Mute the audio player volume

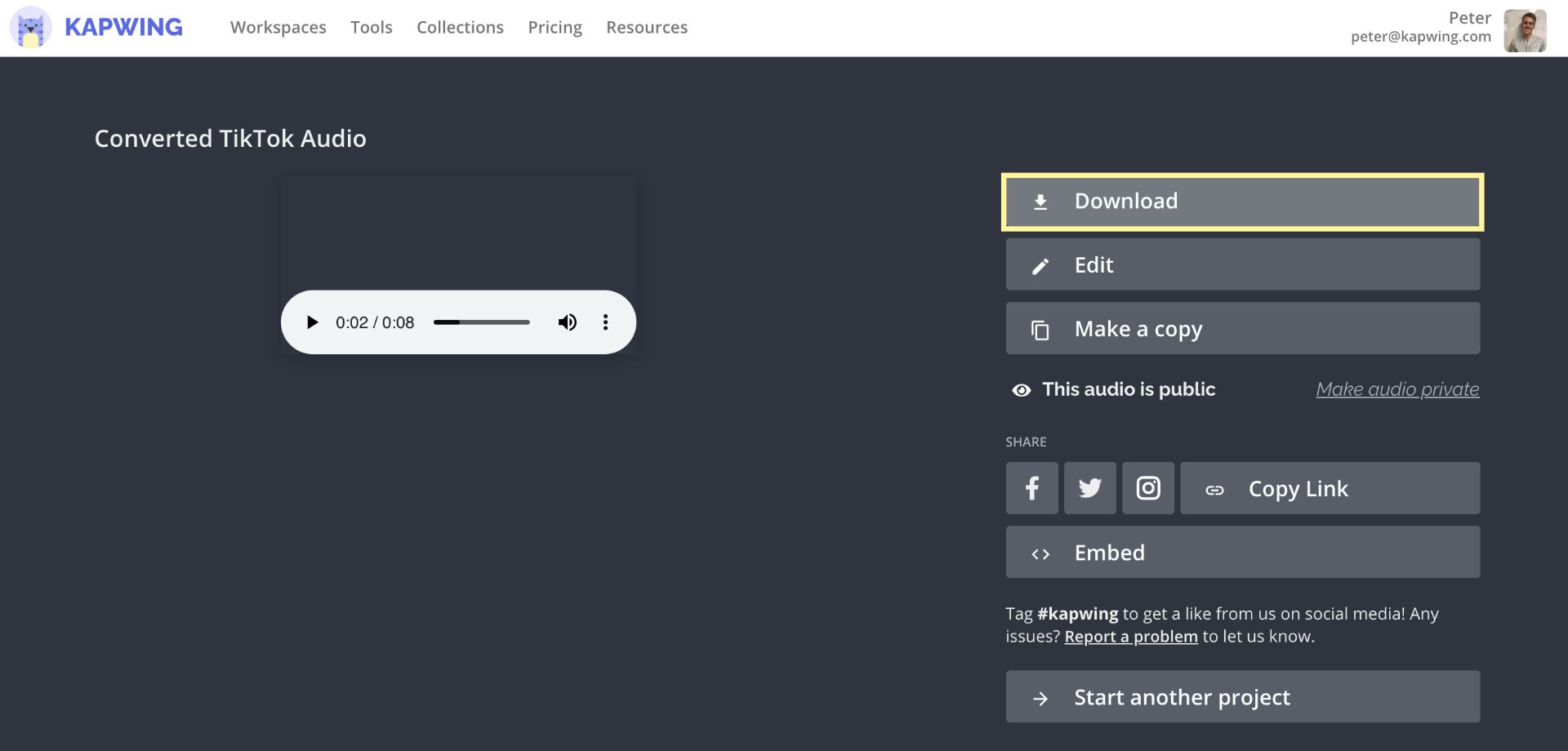567,322
